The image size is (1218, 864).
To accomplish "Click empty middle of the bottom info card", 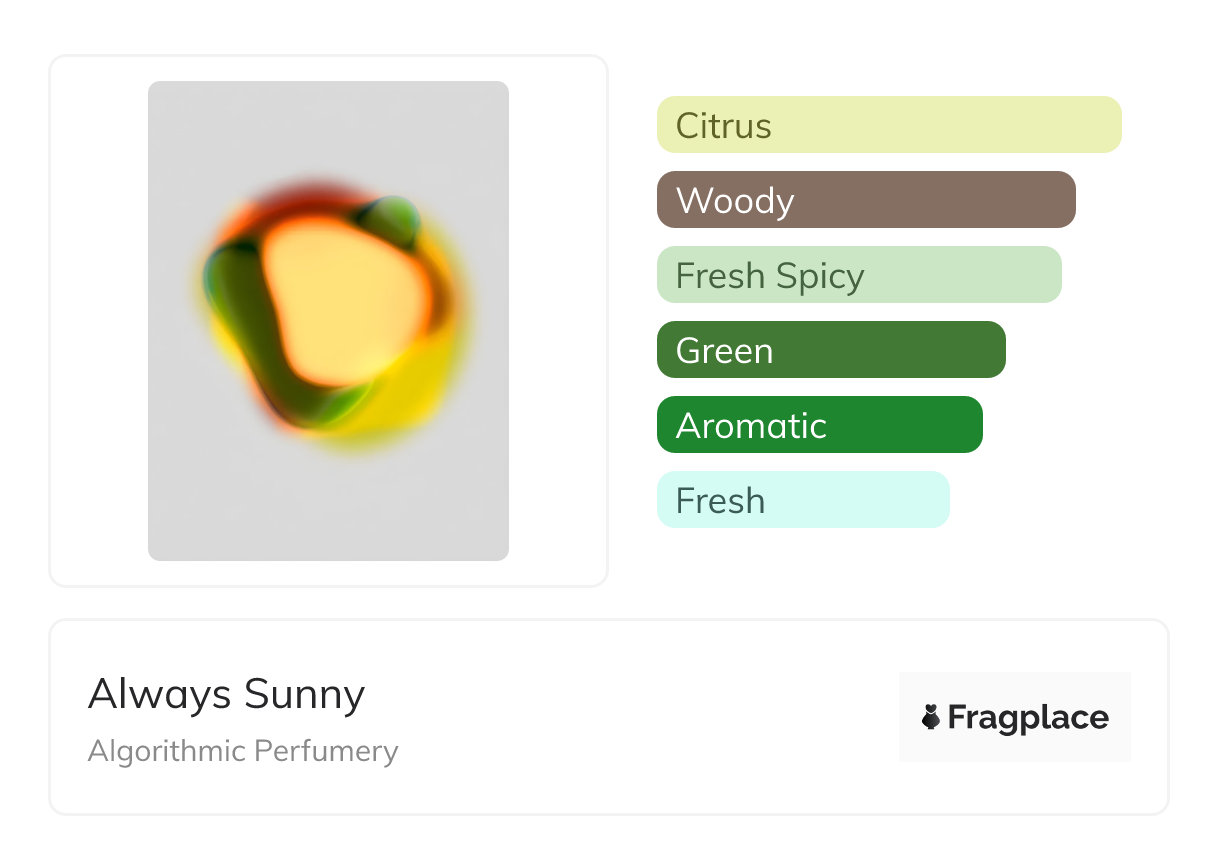I will (640, 717).
